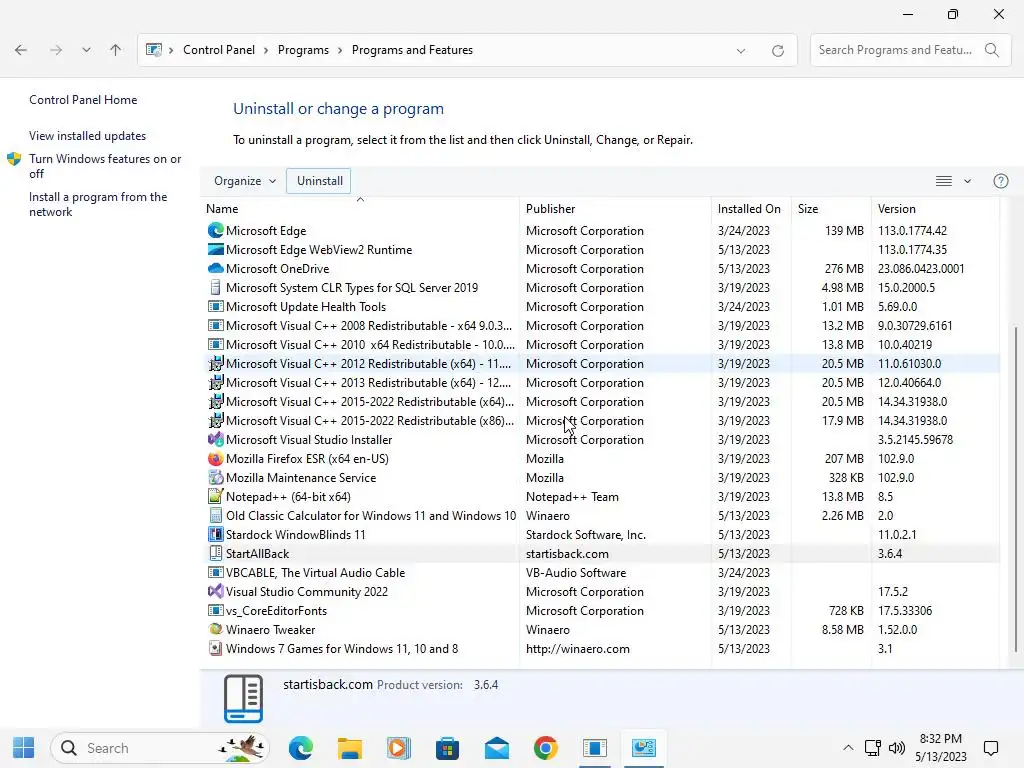Click the Old Classic Calculator icon
Screen dimensions: 1024x768
coord(216,515)
